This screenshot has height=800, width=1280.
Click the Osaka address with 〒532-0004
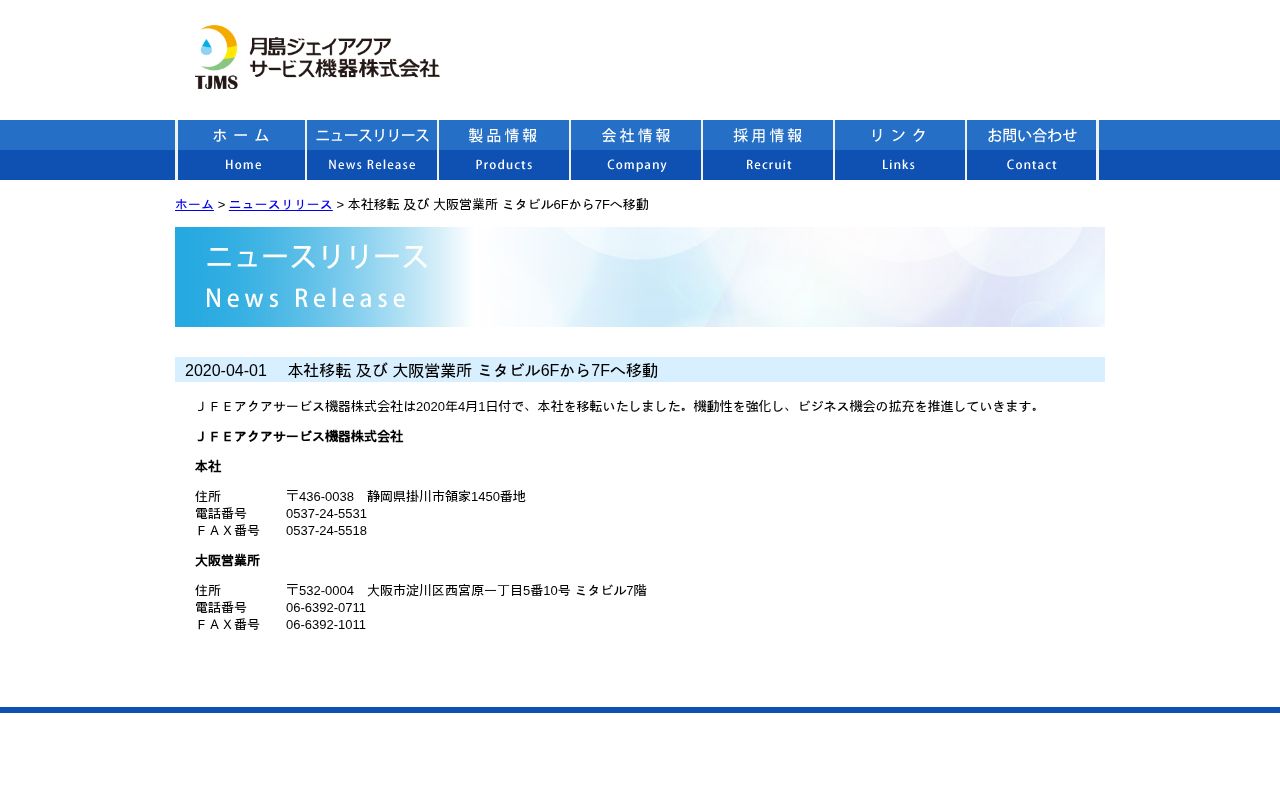[x=466, y=591]
